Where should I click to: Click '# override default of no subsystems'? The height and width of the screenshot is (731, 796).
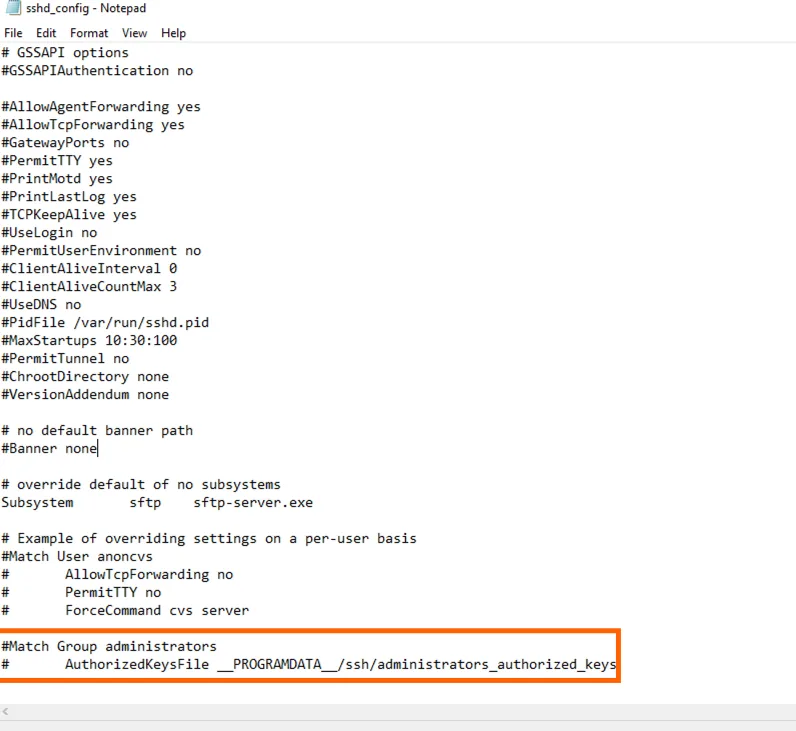point(141,485)
